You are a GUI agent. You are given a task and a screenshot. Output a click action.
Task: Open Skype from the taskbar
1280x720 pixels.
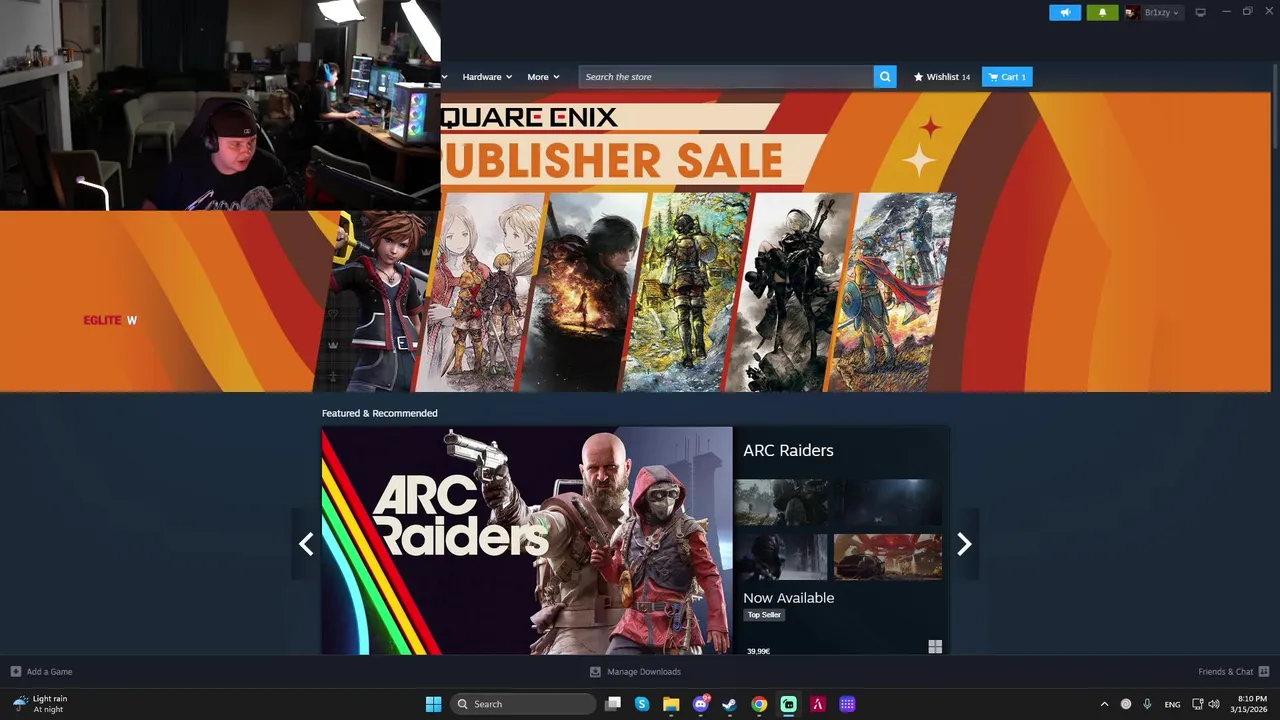coord(642,704)
